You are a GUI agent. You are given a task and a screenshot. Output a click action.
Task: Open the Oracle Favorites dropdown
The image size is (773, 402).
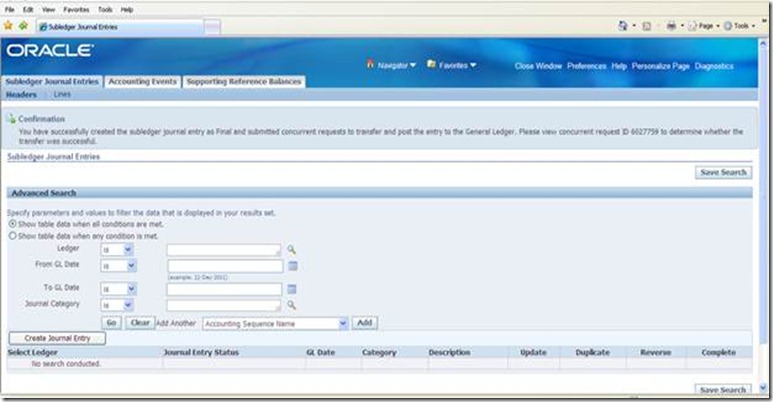pos(452,65)
